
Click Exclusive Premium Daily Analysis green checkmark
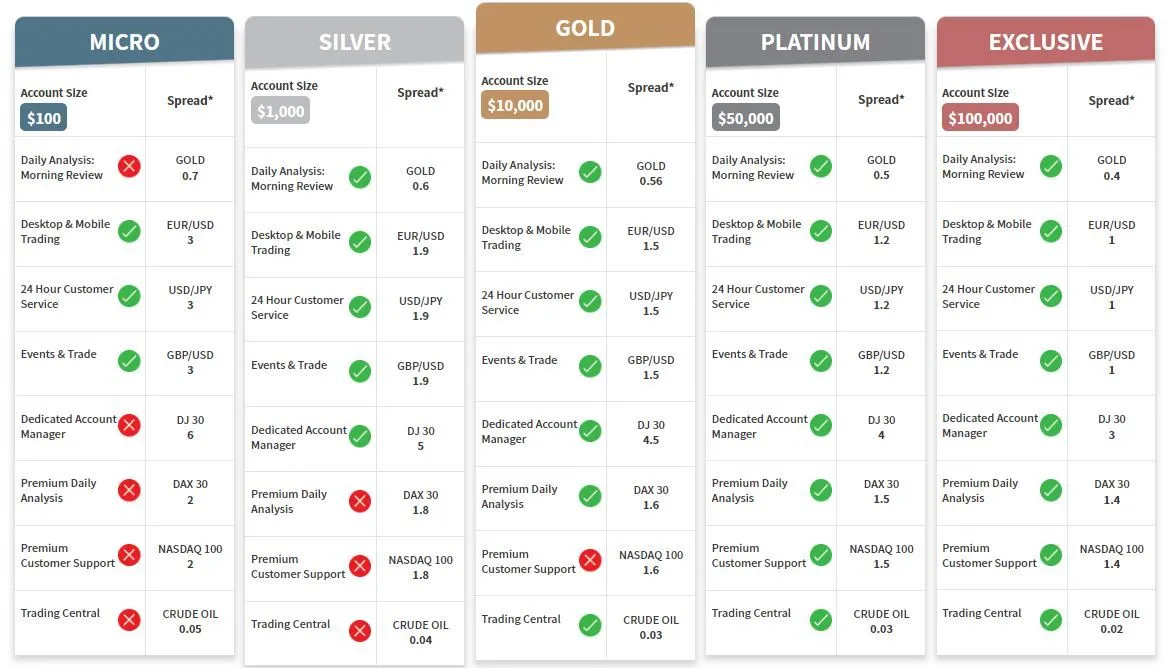coord(1051,490)
